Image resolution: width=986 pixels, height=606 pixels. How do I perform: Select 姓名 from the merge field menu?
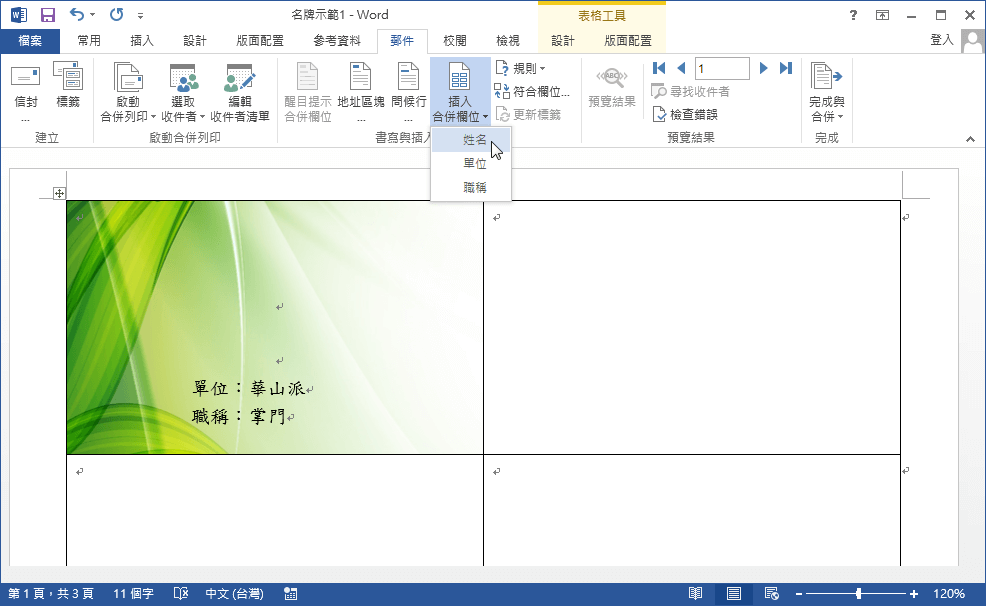pos(470,140)
